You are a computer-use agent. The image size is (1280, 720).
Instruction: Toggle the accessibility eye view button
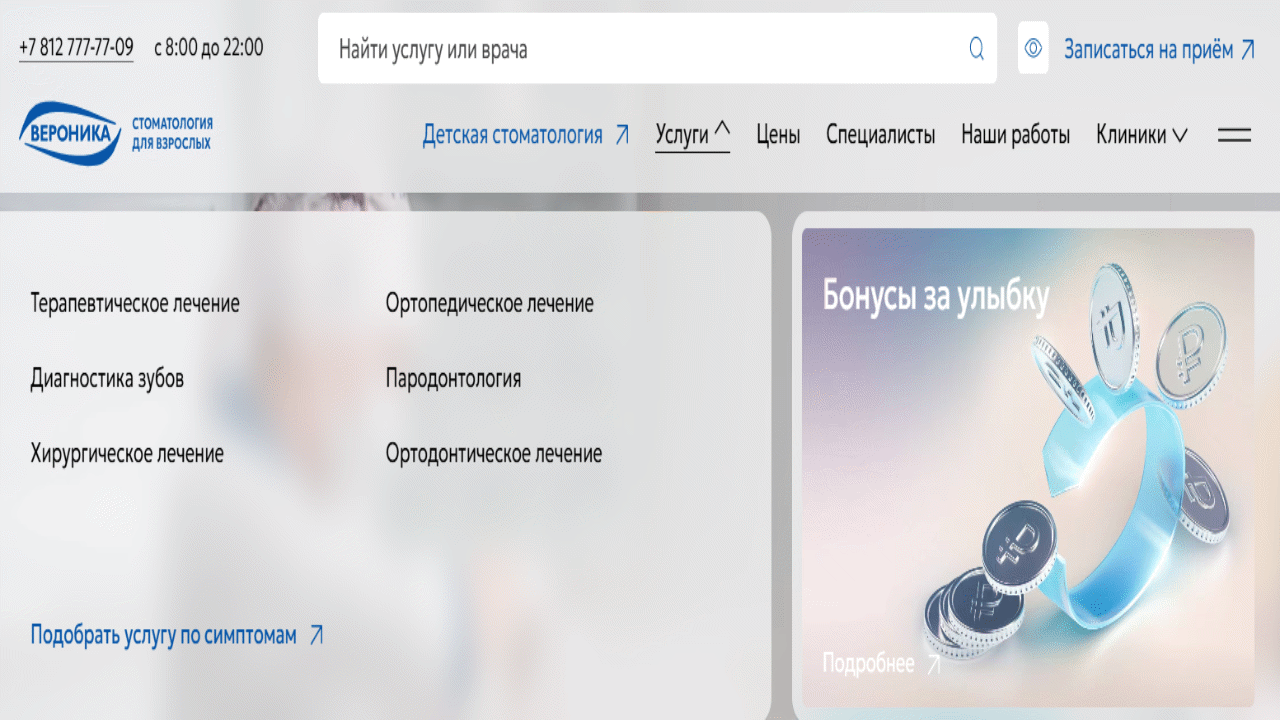pyautogui.click(x=1033, y=49)
